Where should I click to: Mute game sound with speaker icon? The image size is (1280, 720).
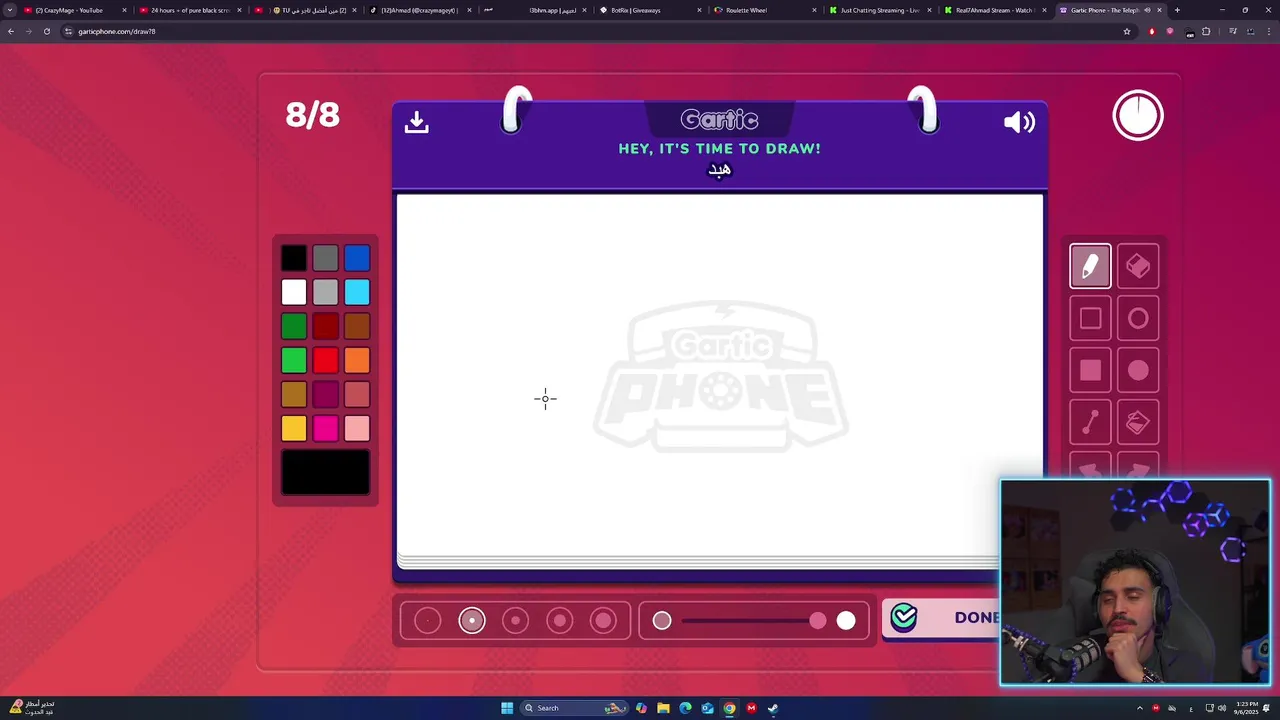(1019, 122)
